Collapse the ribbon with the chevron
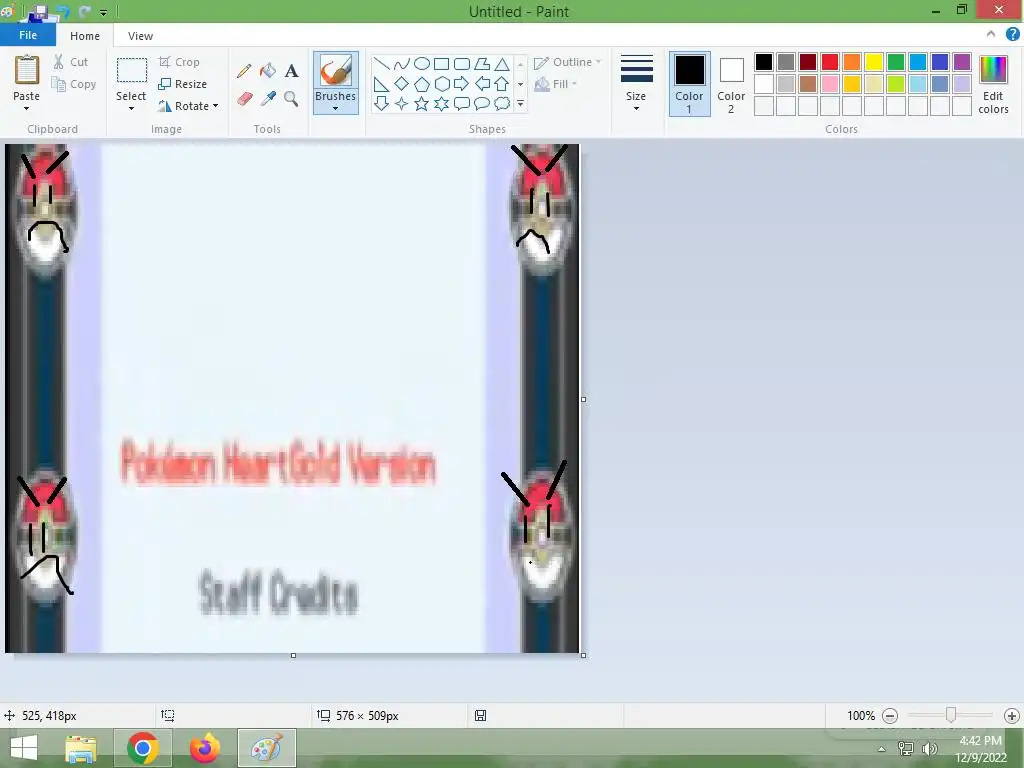Screen dimensions: 1024x768 tap(991, 35)
